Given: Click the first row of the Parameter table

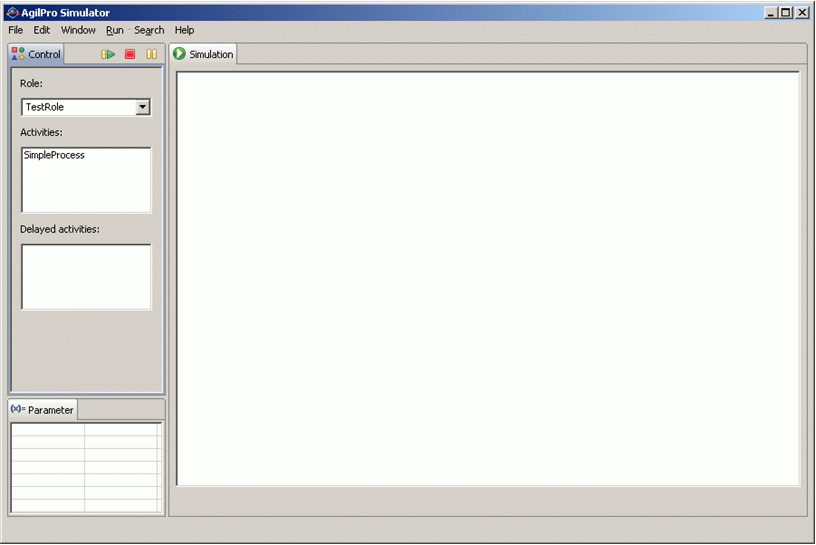Looking at the screenshot, I should (x=86, y=429).
